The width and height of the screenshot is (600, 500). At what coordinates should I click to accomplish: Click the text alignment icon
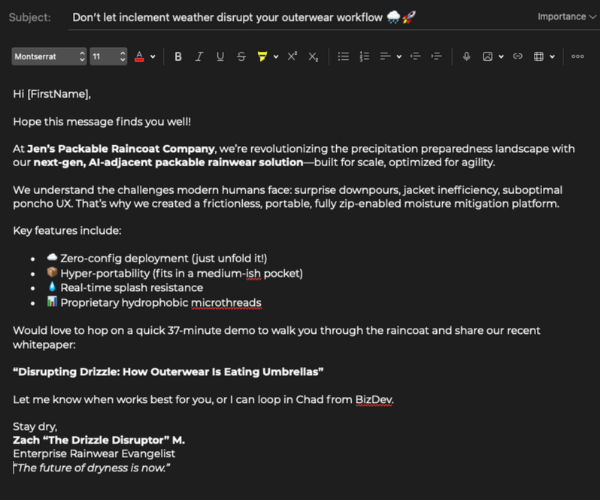point(385,57)
